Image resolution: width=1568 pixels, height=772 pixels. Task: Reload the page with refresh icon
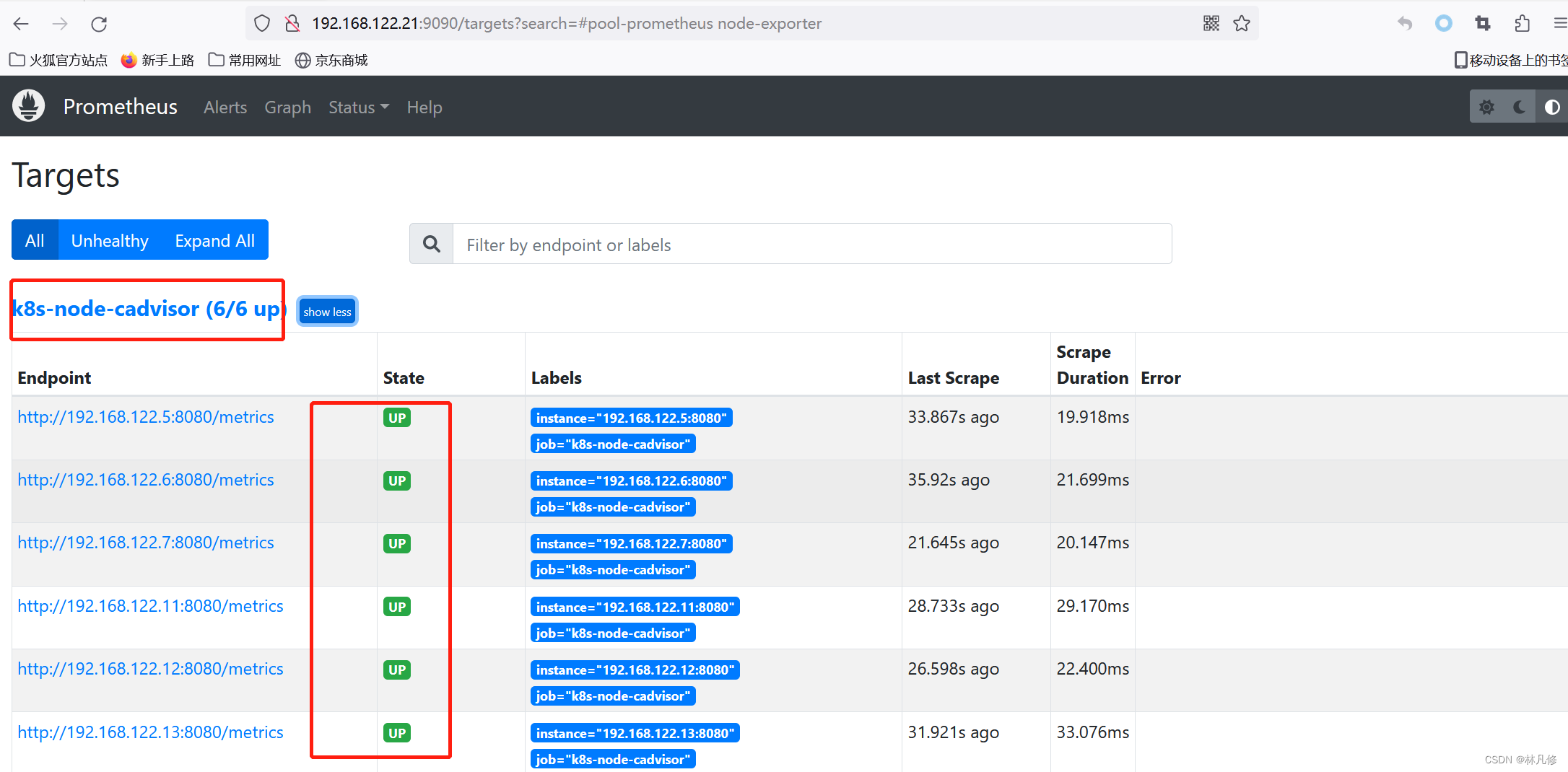[99, 24]
